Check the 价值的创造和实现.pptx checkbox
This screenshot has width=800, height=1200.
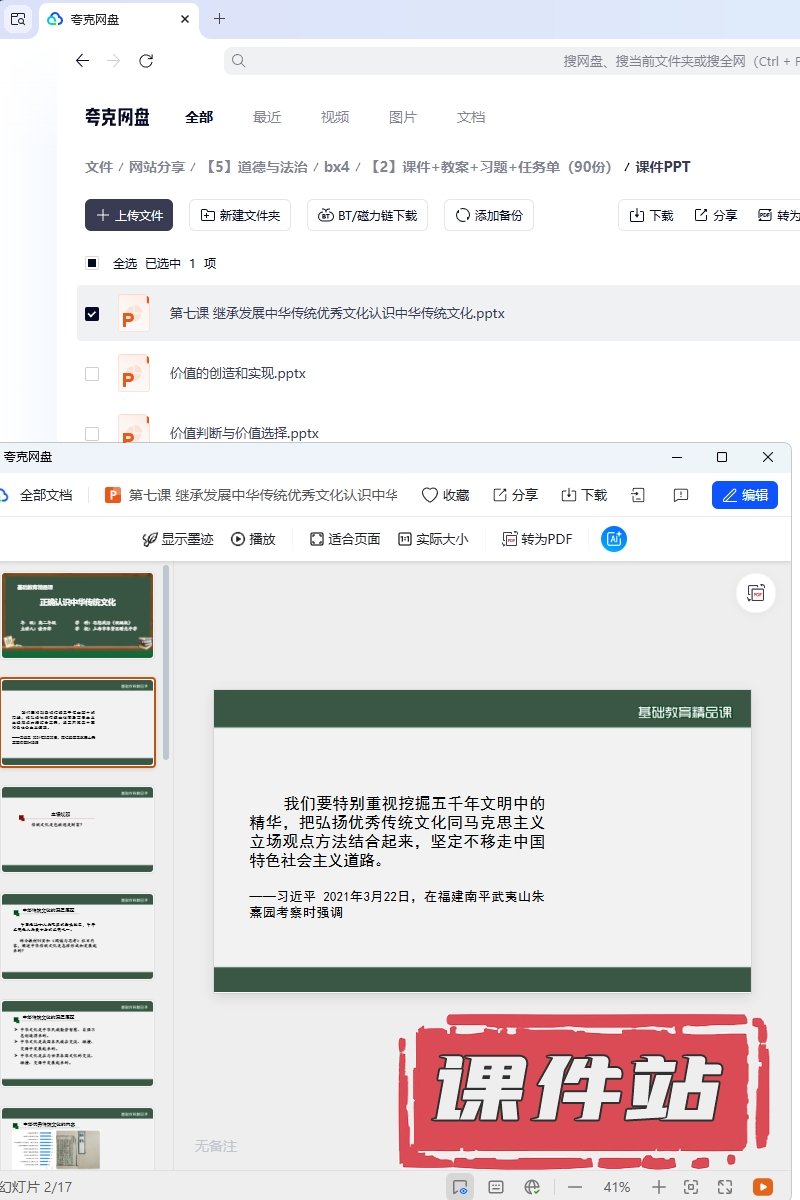[92, 374]
